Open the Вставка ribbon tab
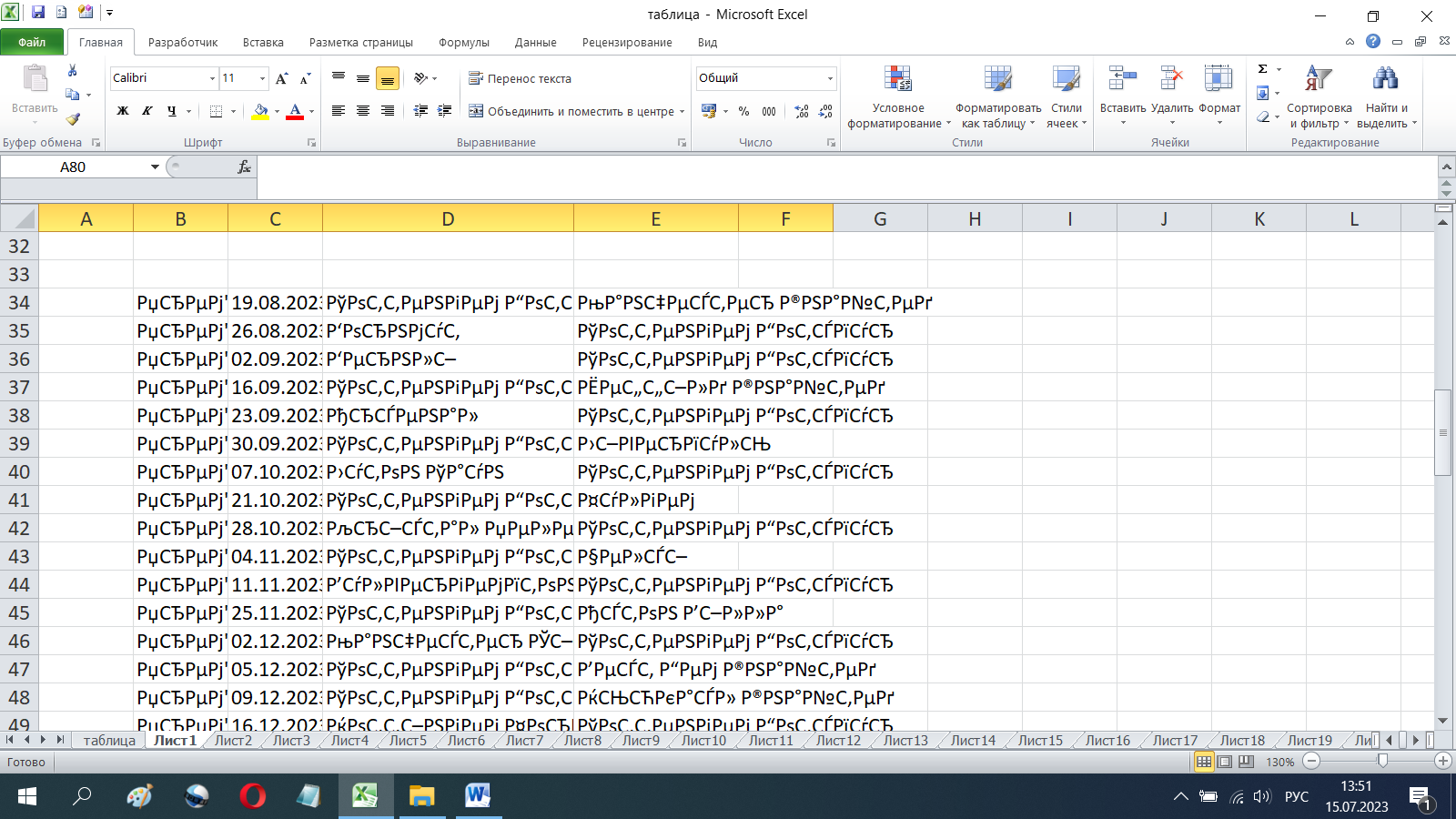 (263, 43)
